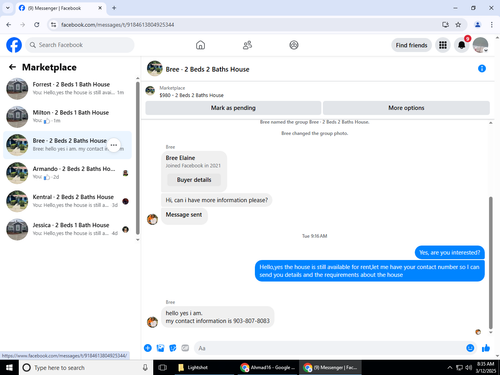Click the Find friends button
Viewport: 500px width, 375px height.
tap(411, 45)
